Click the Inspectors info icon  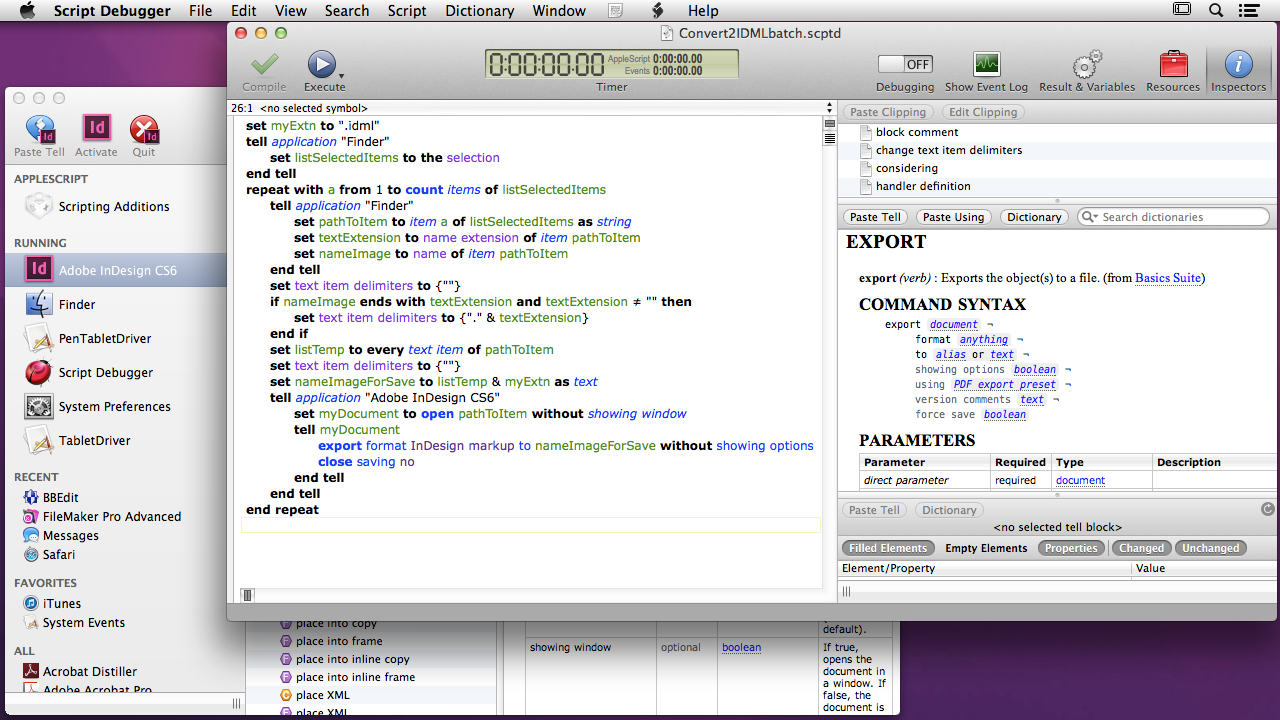coord(1238,66)
